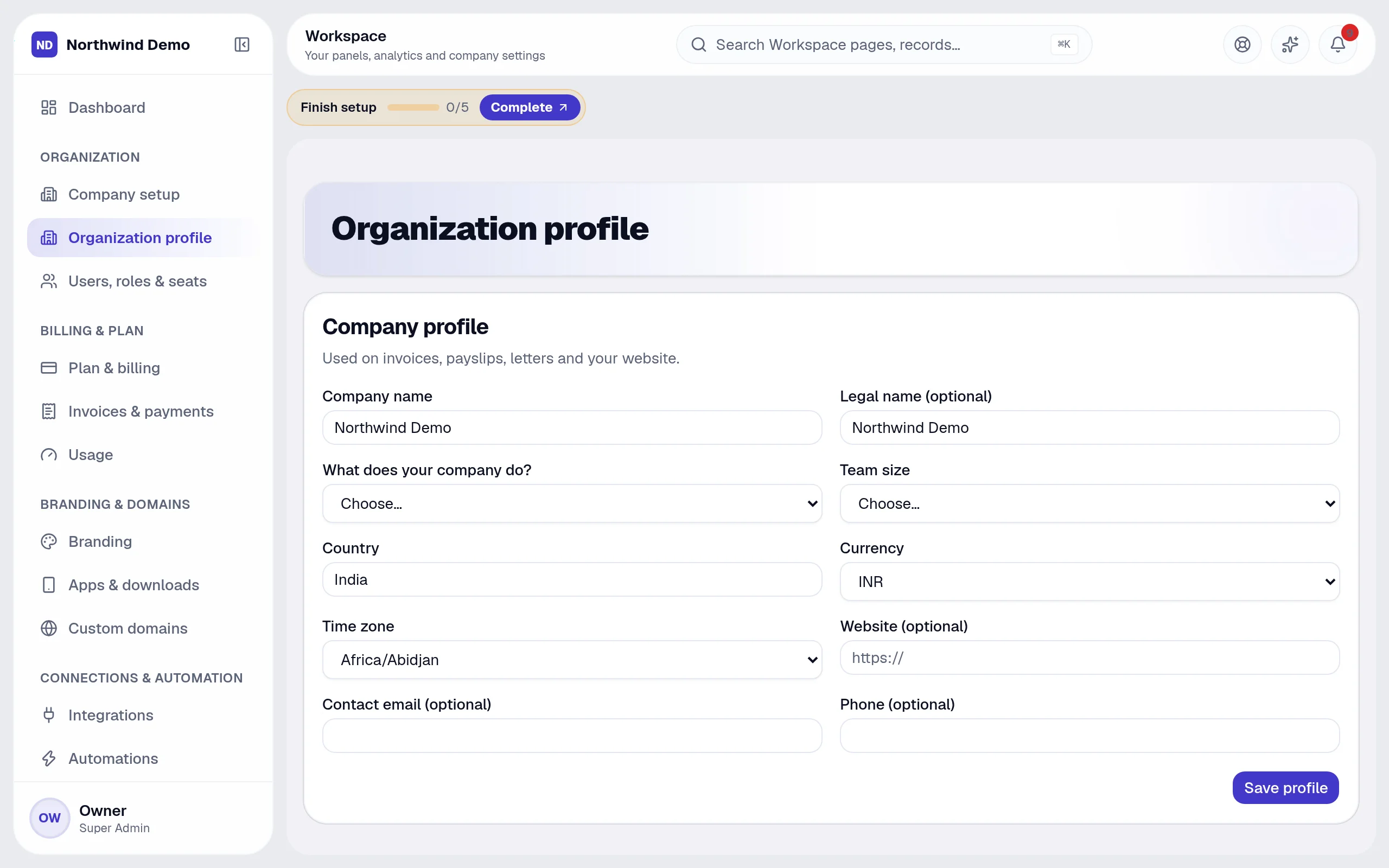Open the Currency INR dropdown
Viewport: 1389px width, 868px height.
click(x=1089, y=582)
